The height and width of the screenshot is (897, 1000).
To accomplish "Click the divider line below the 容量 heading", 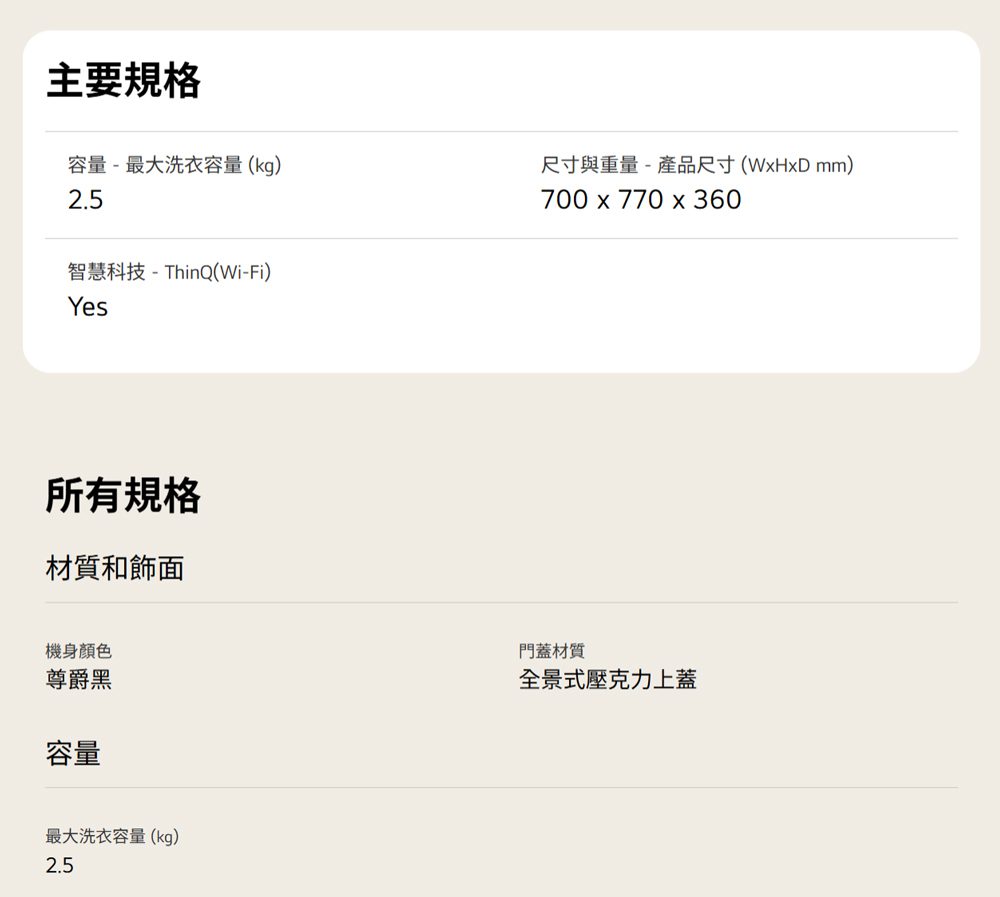I will click(x=500, y=788).
